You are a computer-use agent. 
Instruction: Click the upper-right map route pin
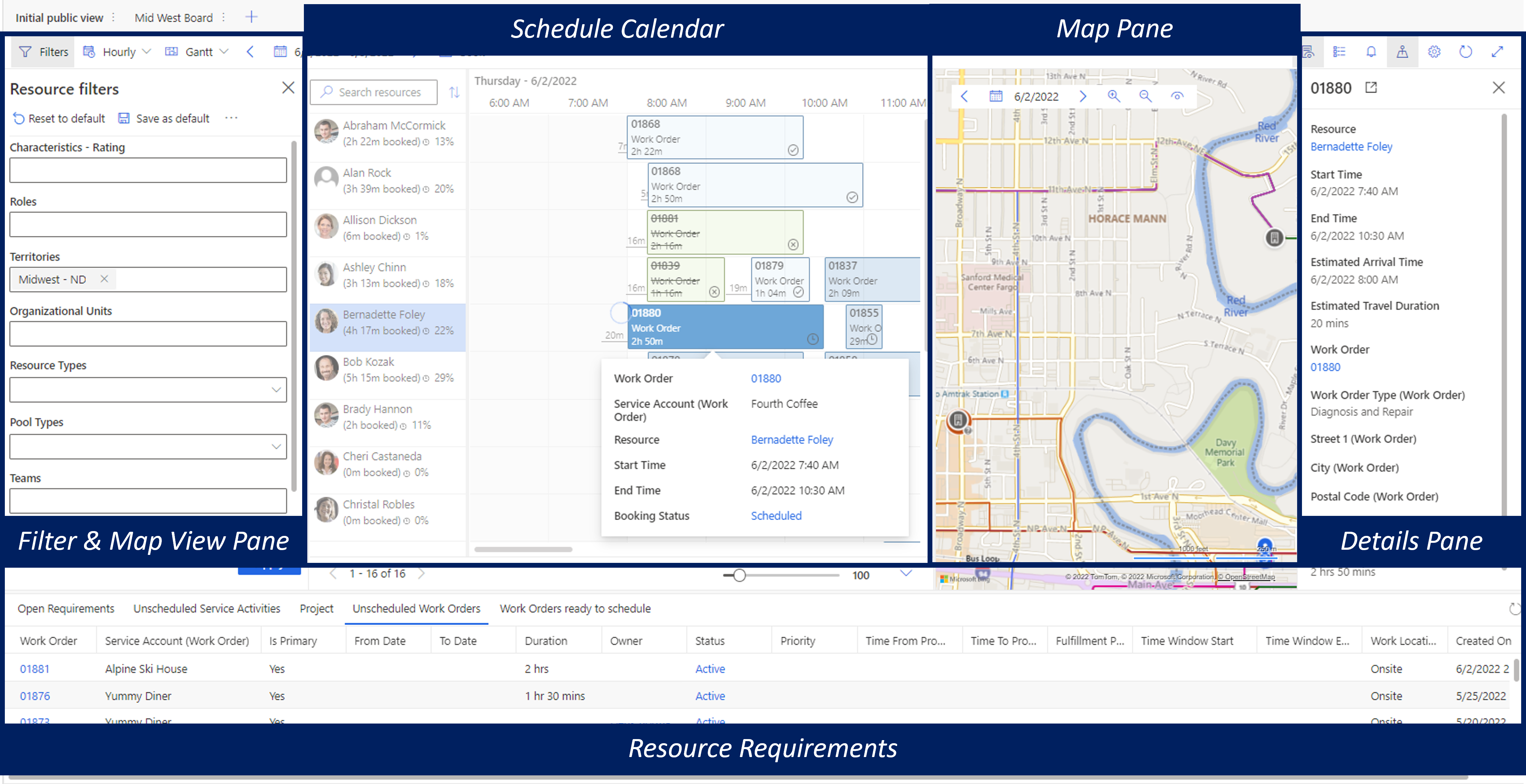tap(1274, 238)
